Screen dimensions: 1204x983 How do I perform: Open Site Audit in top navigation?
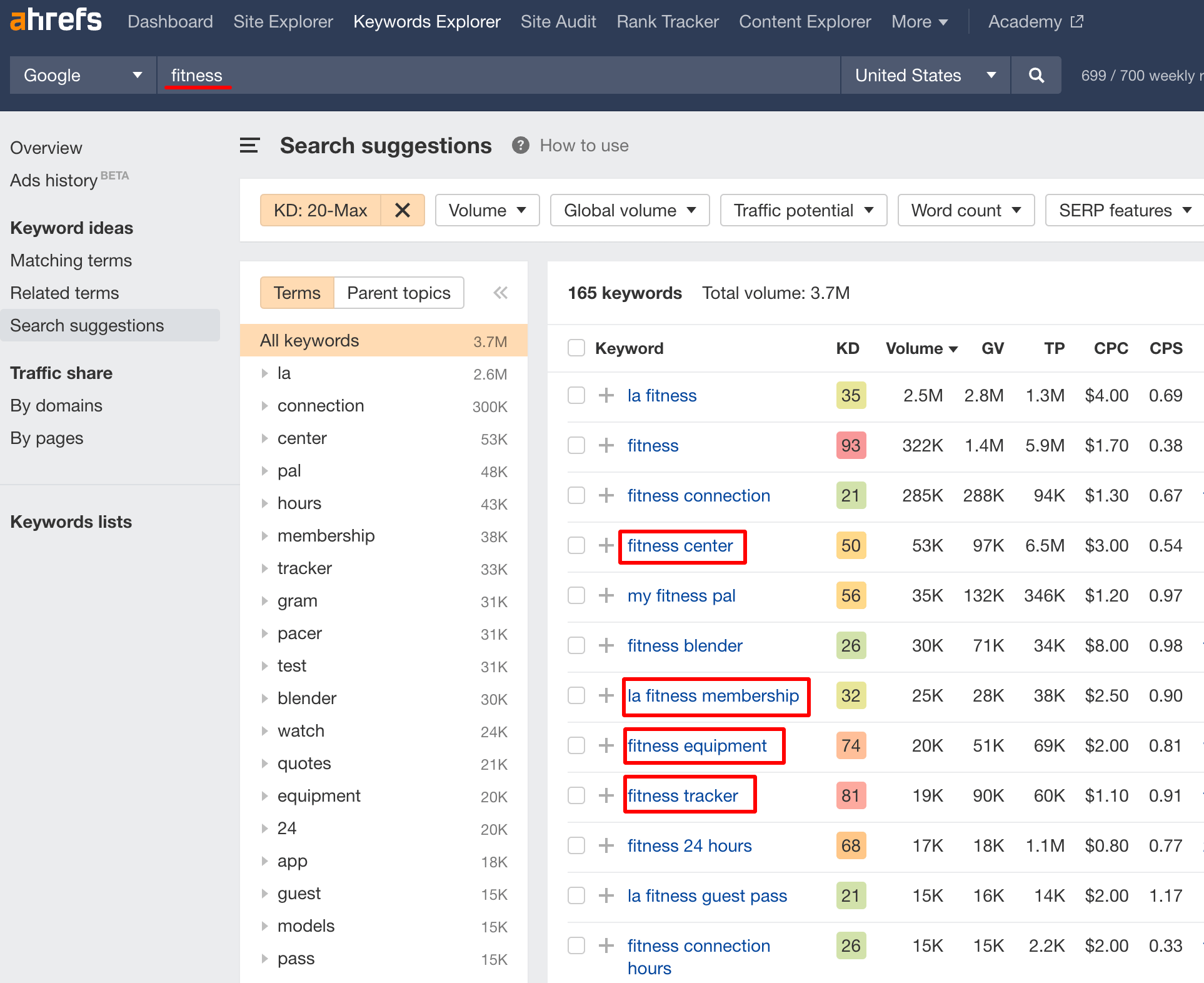(558, 21)
